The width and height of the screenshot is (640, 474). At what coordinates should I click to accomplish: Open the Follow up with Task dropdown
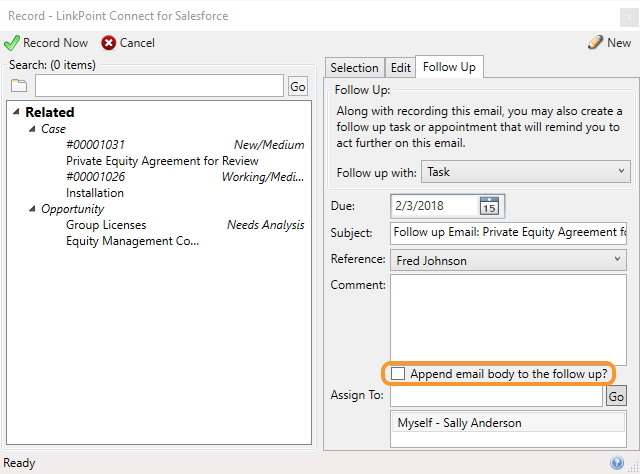526,172
